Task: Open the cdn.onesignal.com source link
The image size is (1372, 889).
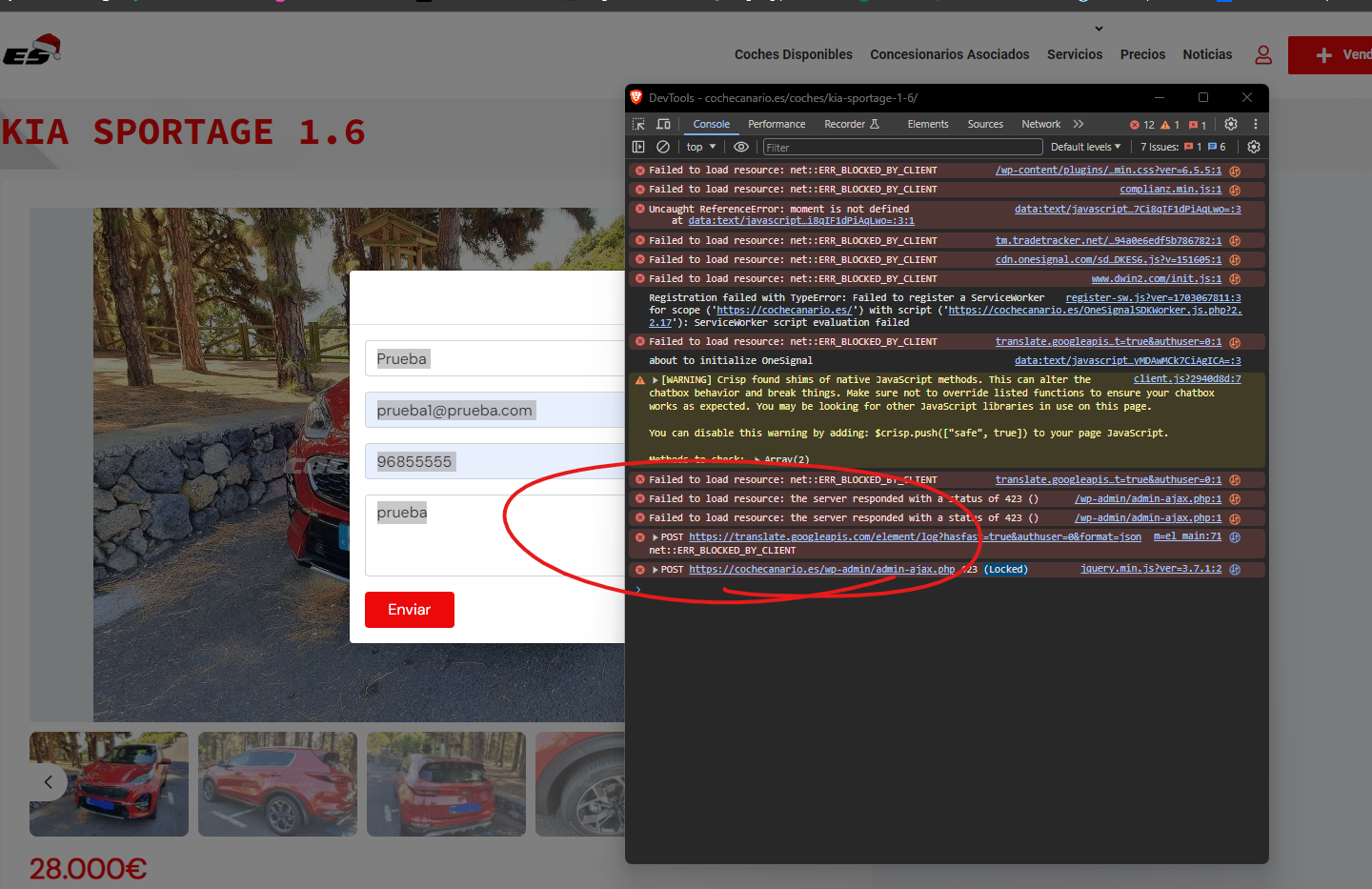Action: (1108, 260)
